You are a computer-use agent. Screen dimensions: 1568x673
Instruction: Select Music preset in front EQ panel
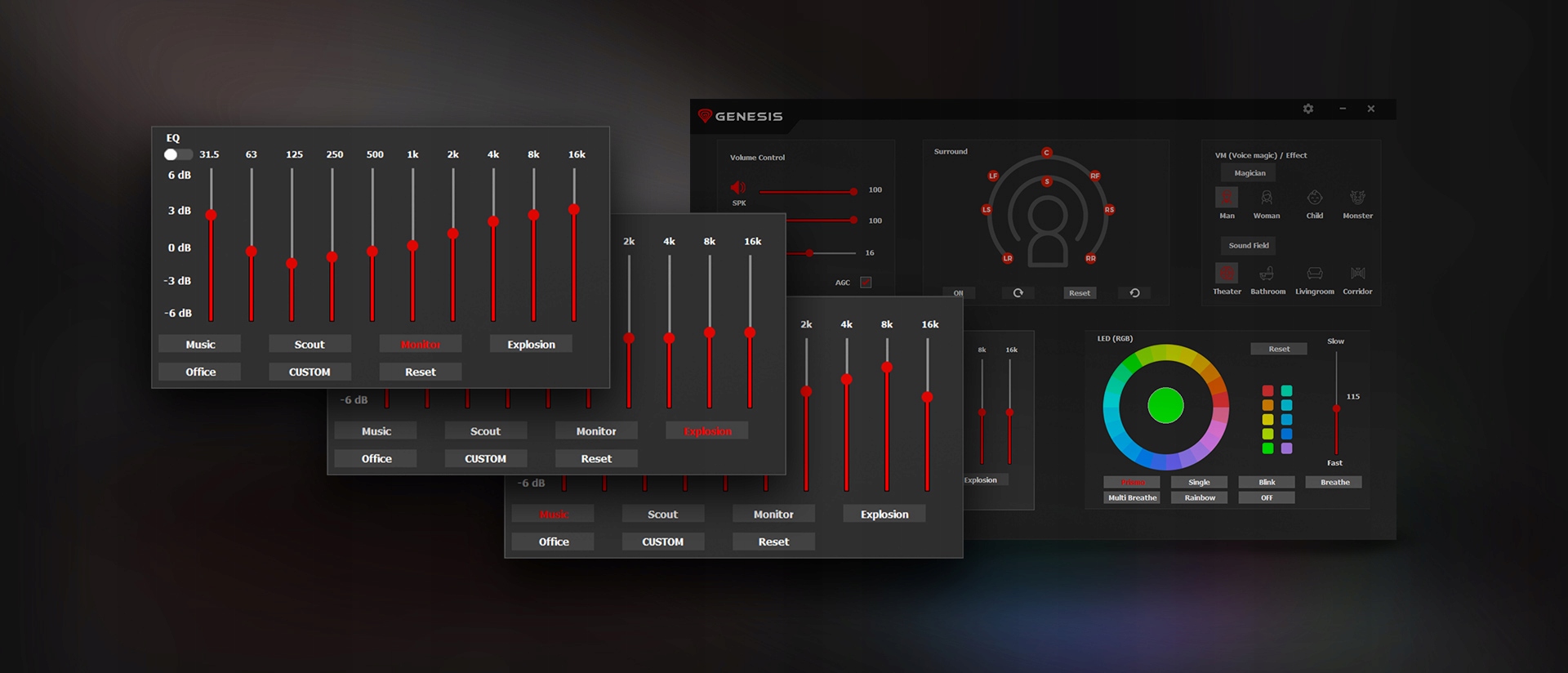click(x=200, y=345)
